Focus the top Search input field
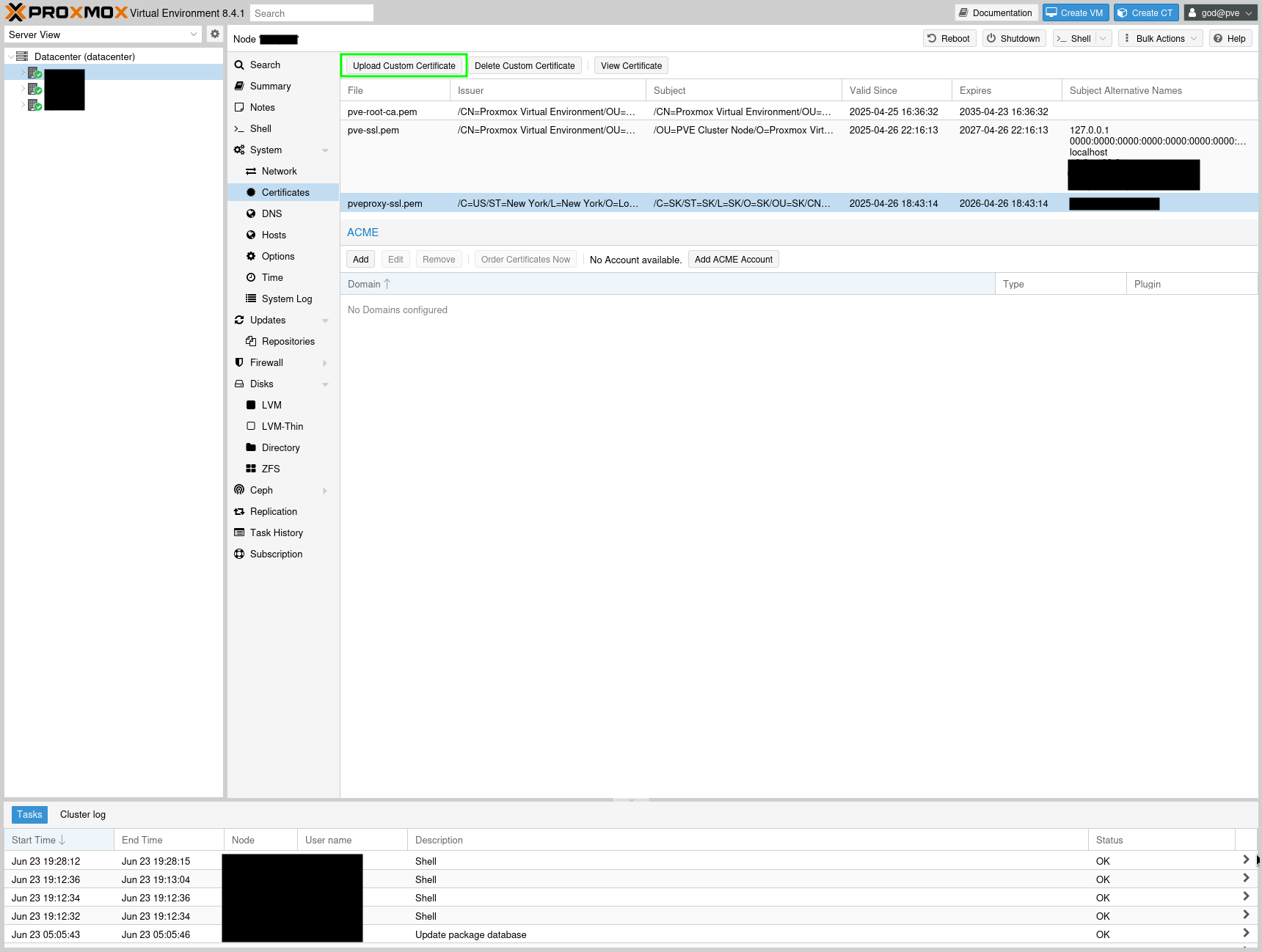This screenshot has width=1262, height=952. click(311, 13)
